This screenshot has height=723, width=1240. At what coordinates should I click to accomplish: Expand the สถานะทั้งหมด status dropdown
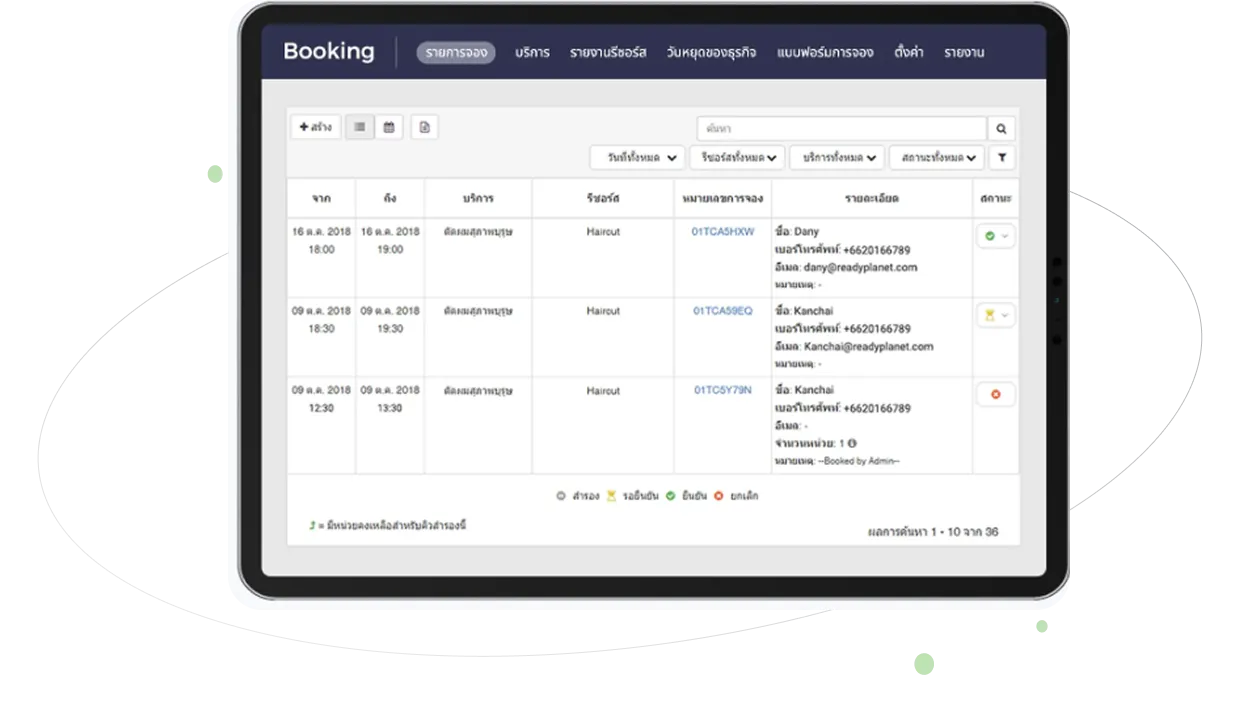(x=936, y=158)
